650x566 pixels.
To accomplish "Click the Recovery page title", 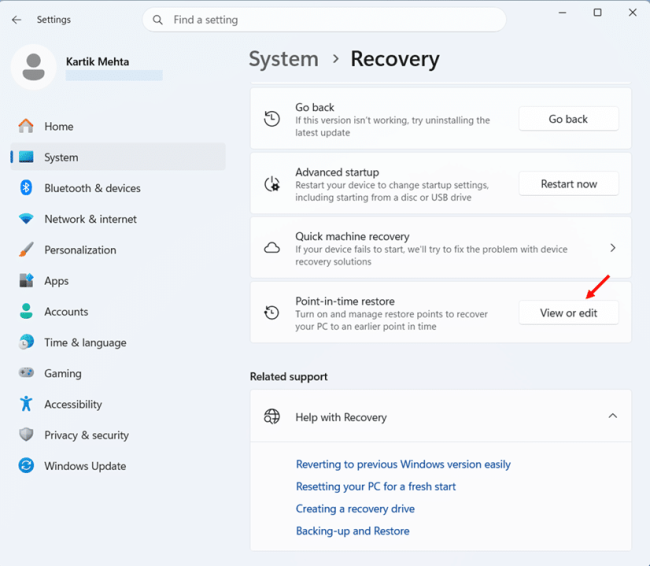I will 395,59.
